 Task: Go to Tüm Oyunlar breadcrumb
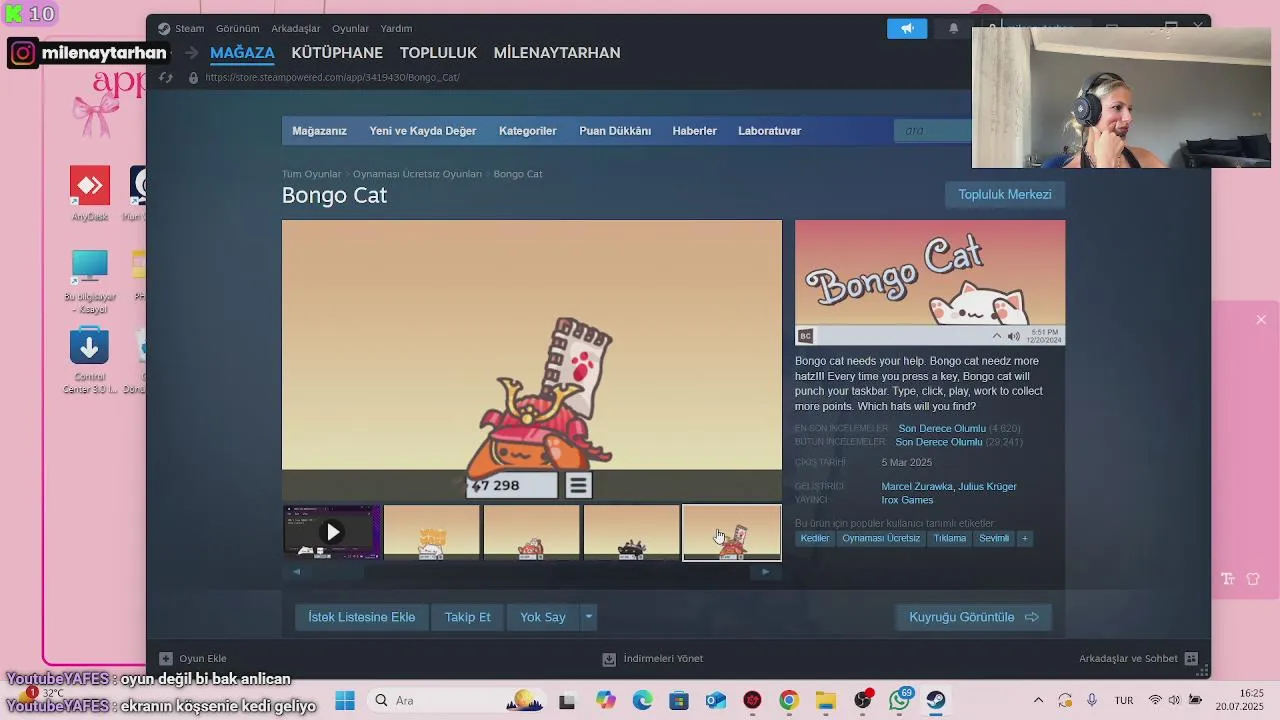311,174
